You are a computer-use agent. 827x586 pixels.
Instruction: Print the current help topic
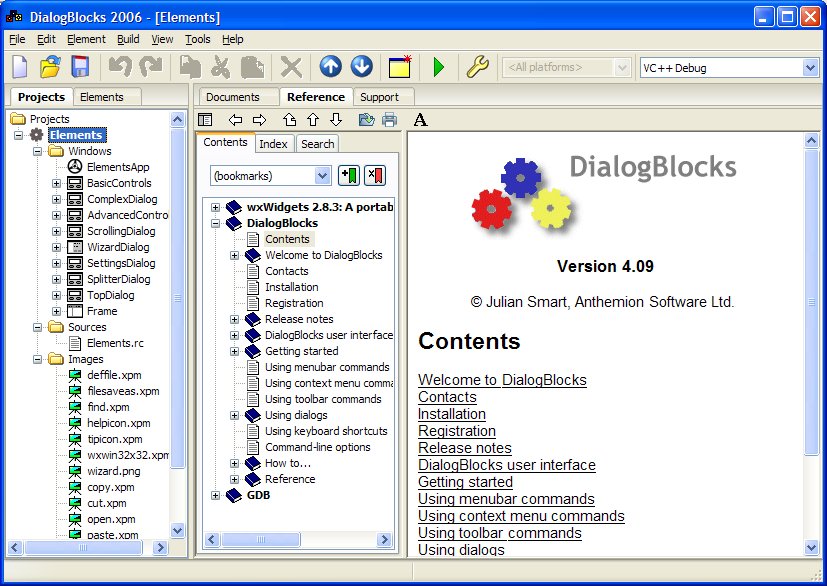pos(389,119)
